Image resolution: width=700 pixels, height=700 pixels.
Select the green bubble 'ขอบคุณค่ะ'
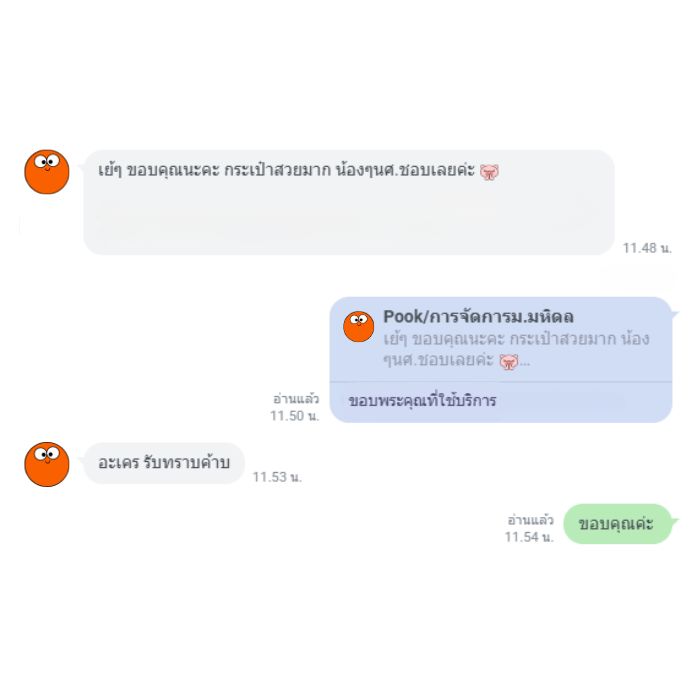point(617,524)
